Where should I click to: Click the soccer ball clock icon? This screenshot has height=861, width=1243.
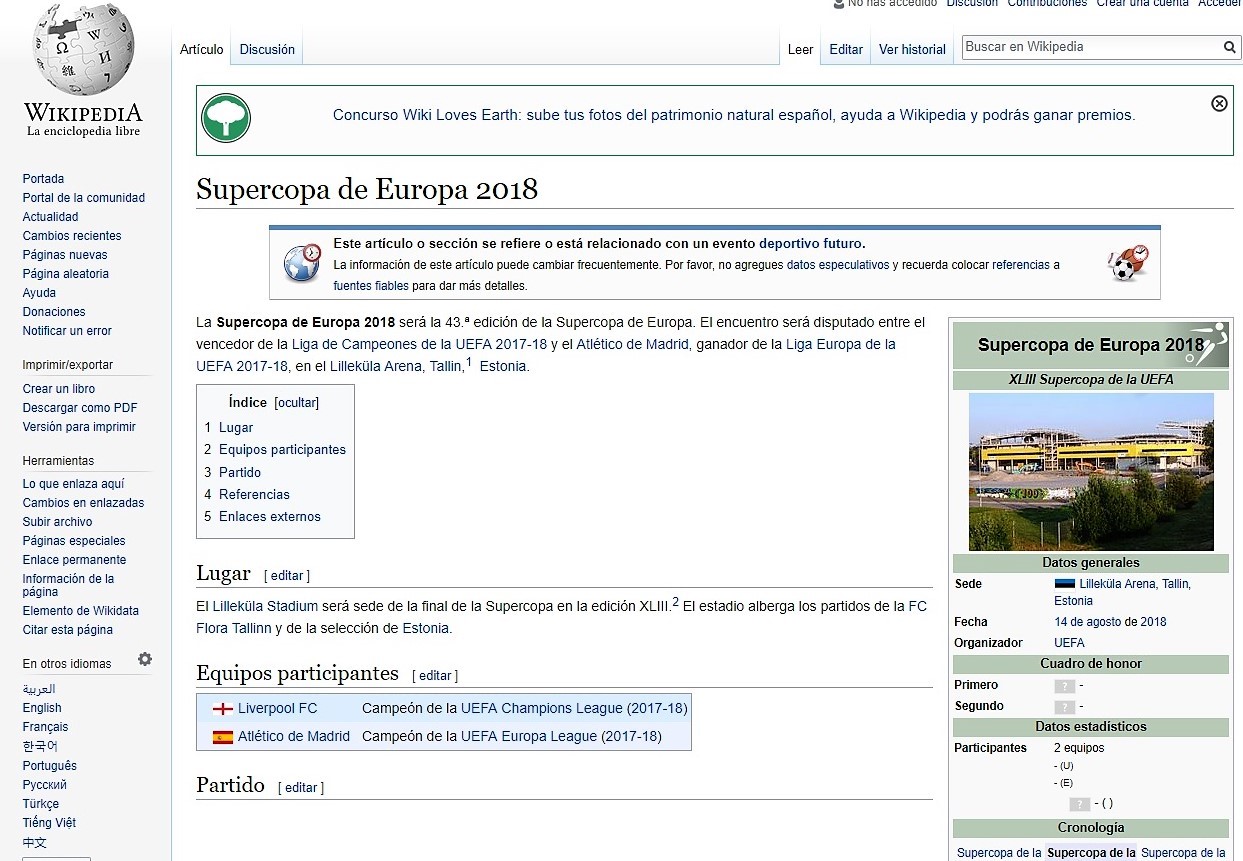[x=1128, y=262]
